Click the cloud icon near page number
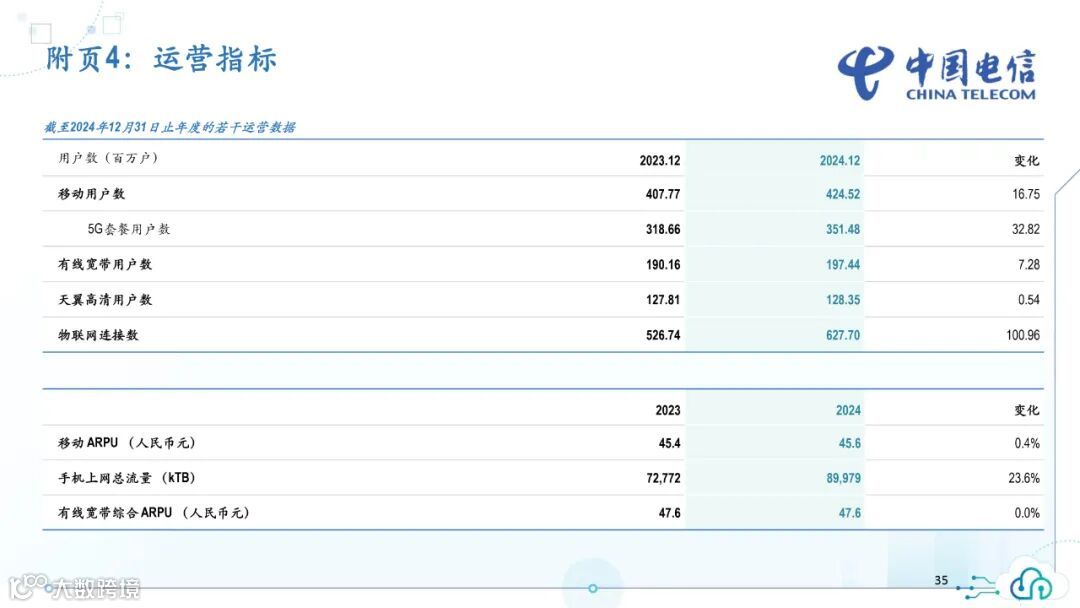1080x608 pixels. pos(1031,585)
